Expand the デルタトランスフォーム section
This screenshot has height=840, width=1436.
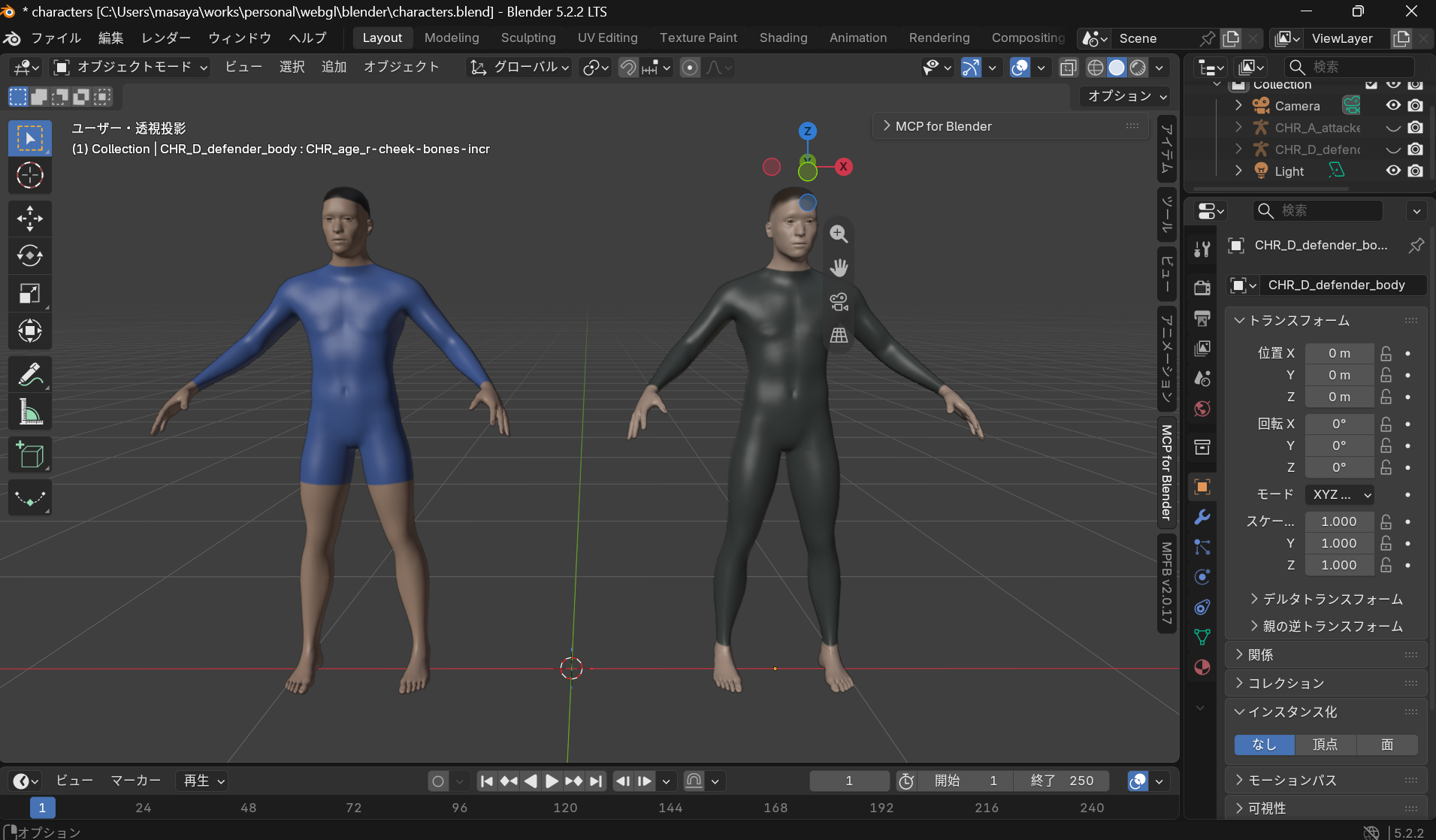(1326, 600)
